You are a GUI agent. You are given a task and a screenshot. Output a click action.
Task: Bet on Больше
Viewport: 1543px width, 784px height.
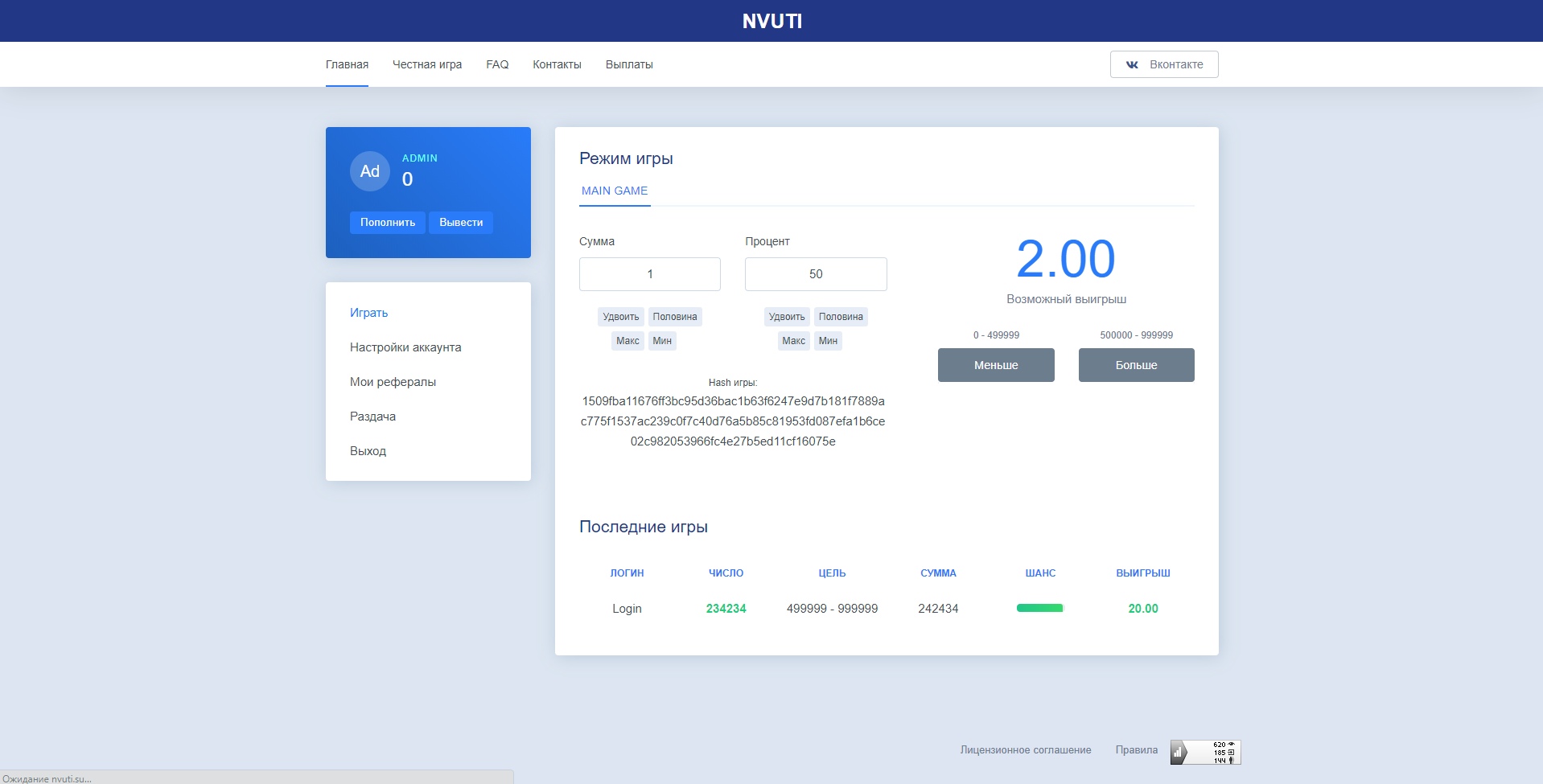coord(1136,365)
